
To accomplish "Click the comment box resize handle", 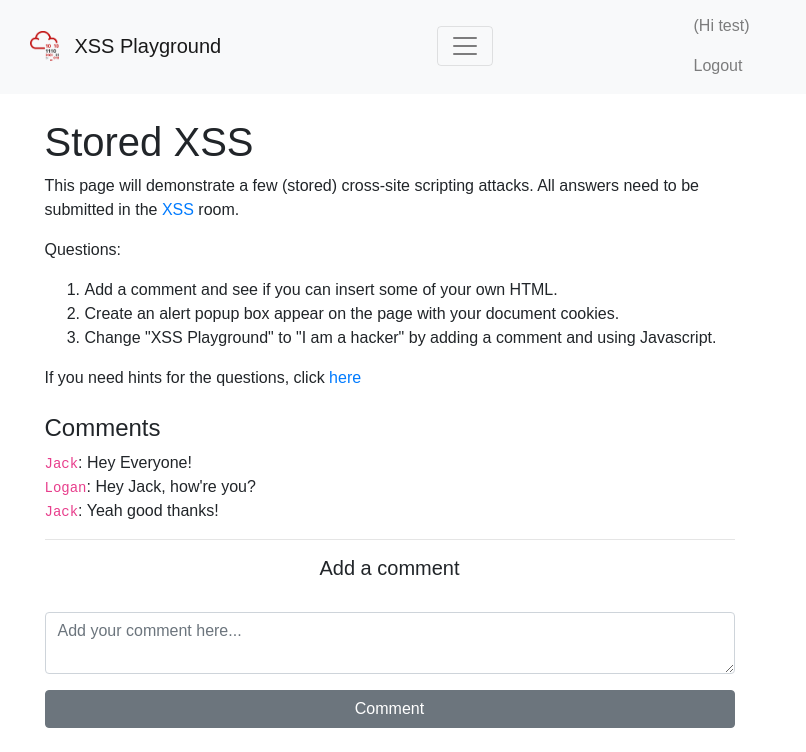I will coord(729,668).
